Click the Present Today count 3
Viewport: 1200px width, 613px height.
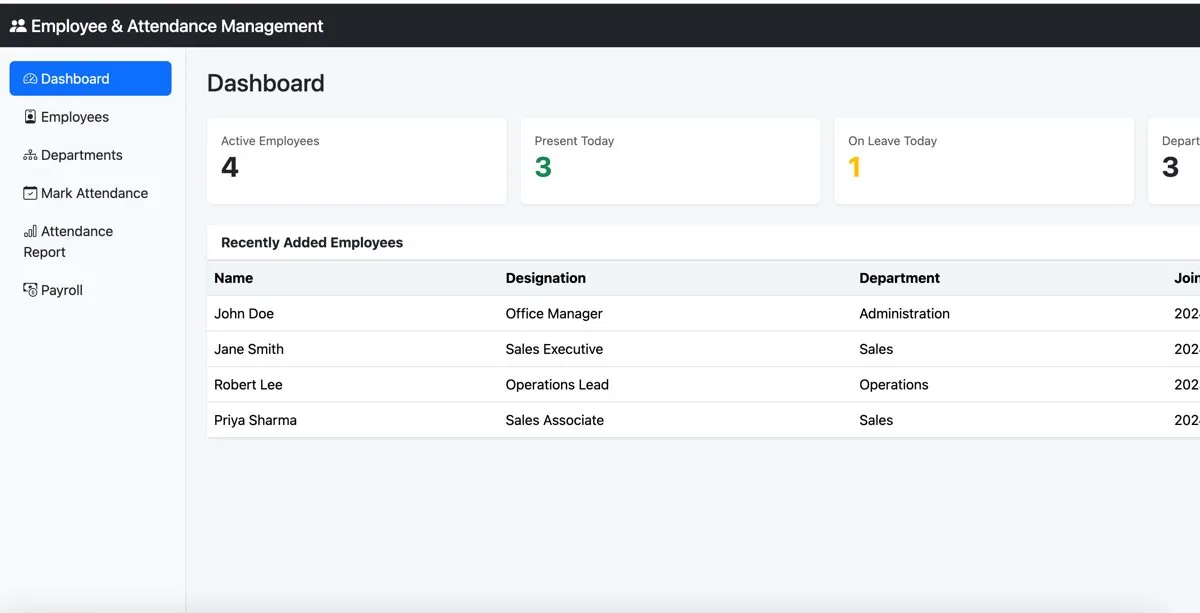(x=543, y=168)
